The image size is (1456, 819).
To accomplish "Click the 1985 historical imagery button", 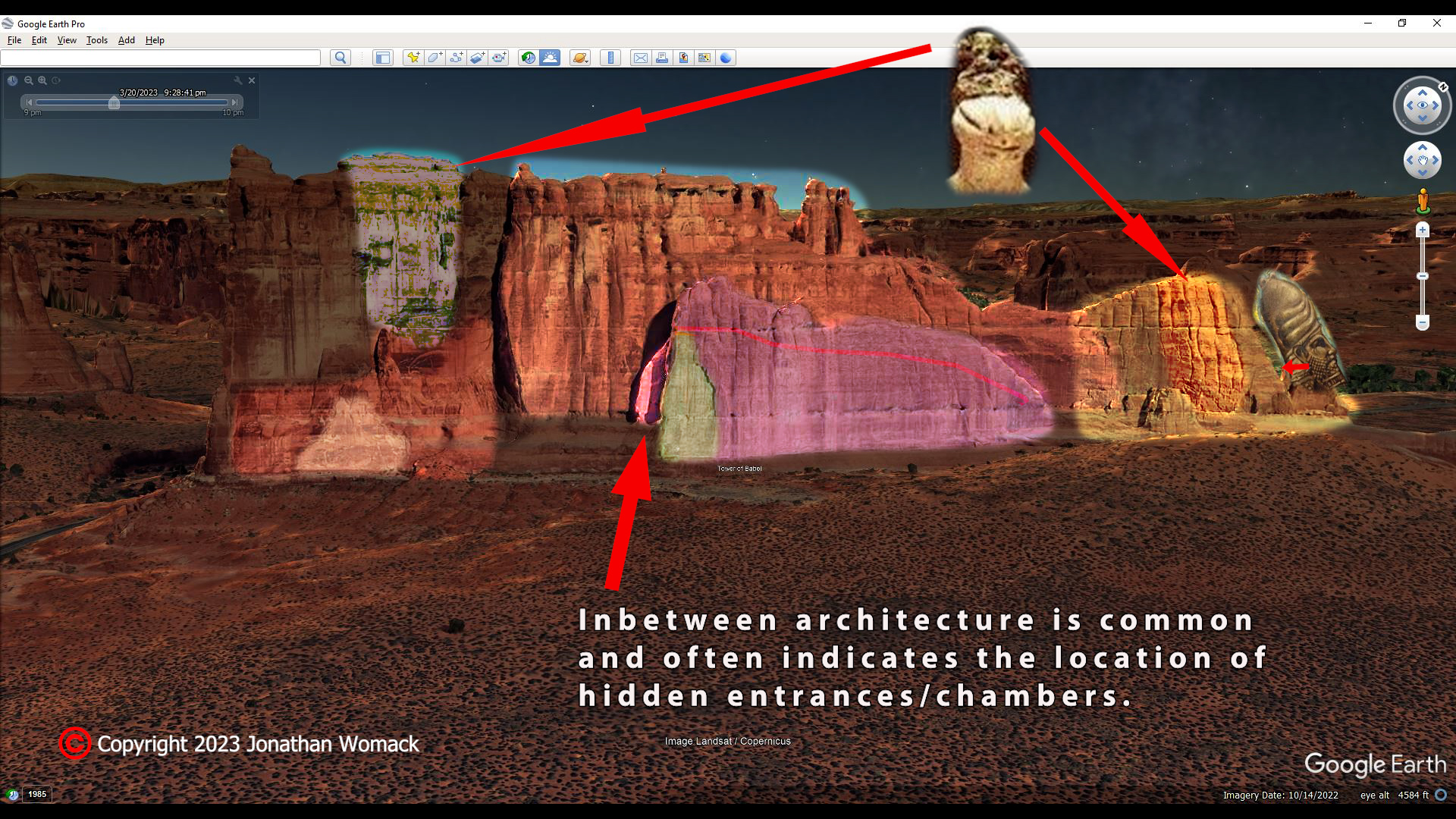I will pos(37,794).
